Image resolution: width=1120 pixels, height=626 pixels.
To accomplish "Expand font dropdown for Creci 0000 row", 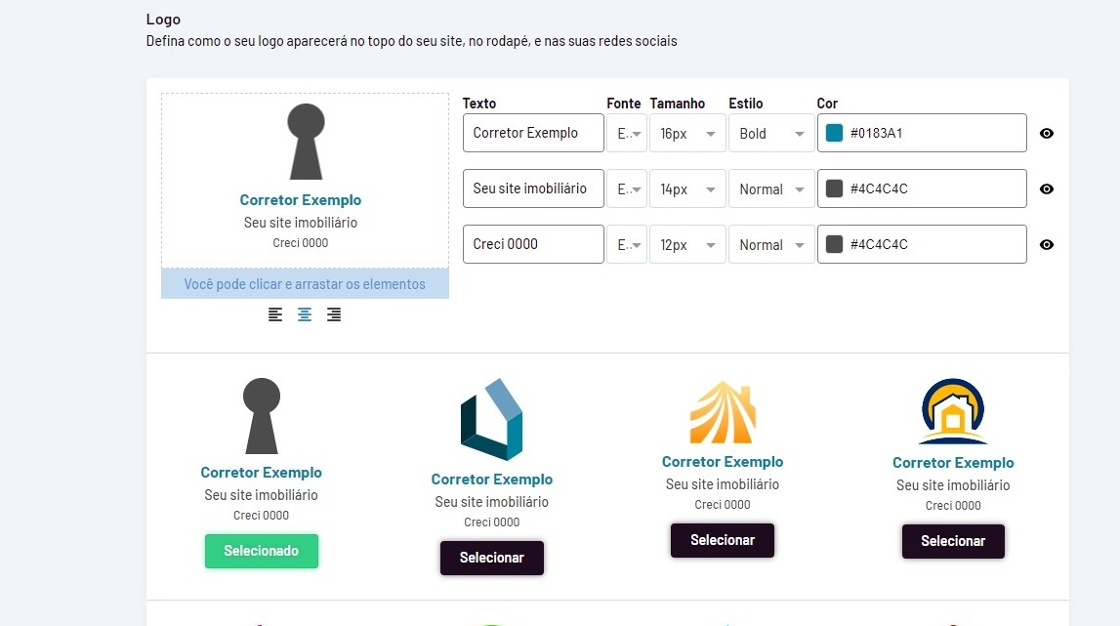I will [627, 245].
